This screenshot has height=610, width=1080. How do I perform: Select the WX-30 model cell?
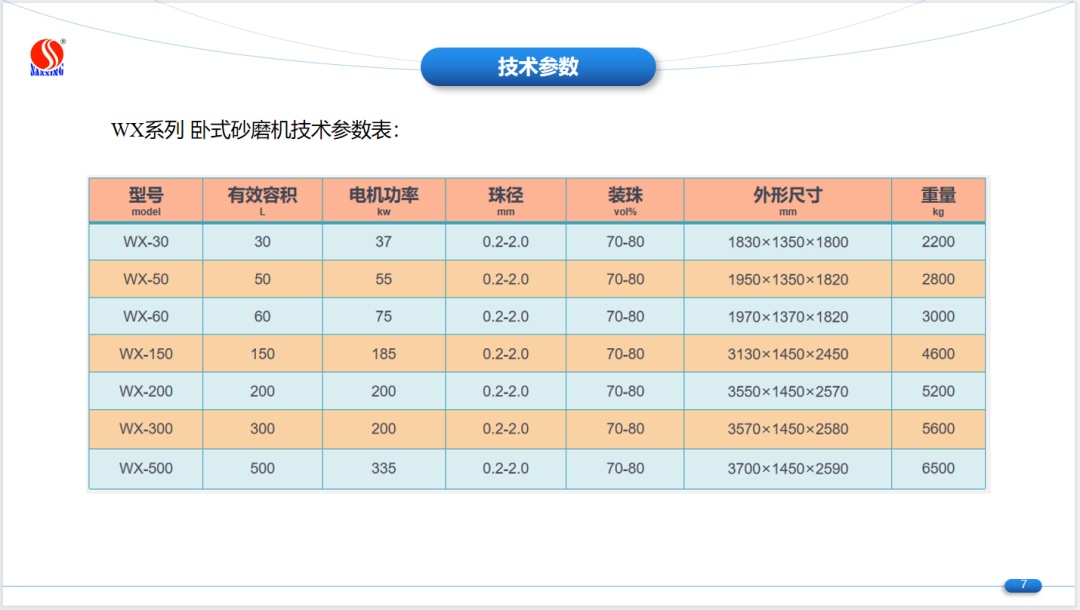pos(146,242)
